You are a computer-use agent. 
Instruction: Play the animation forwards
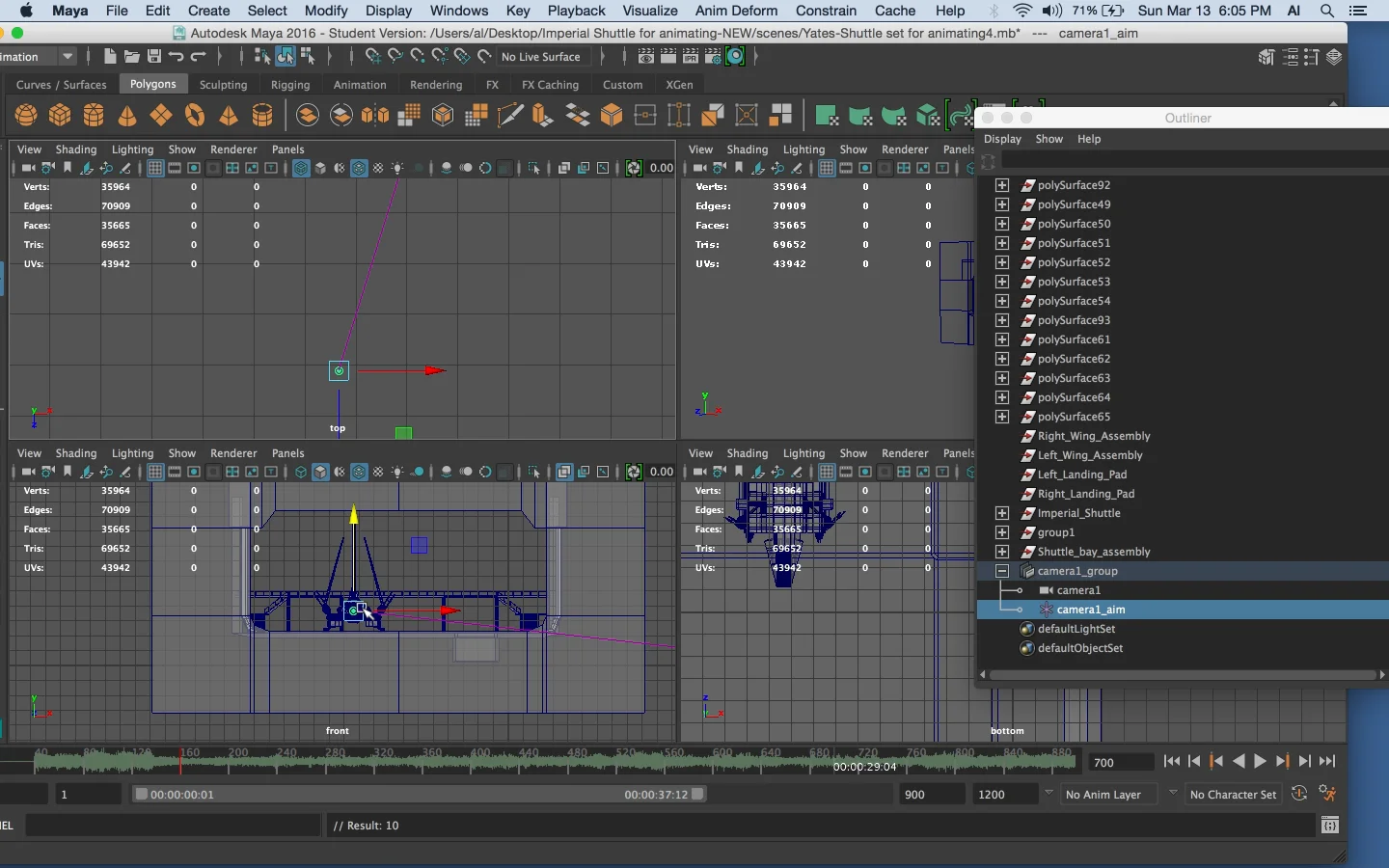coord(1261,762)
